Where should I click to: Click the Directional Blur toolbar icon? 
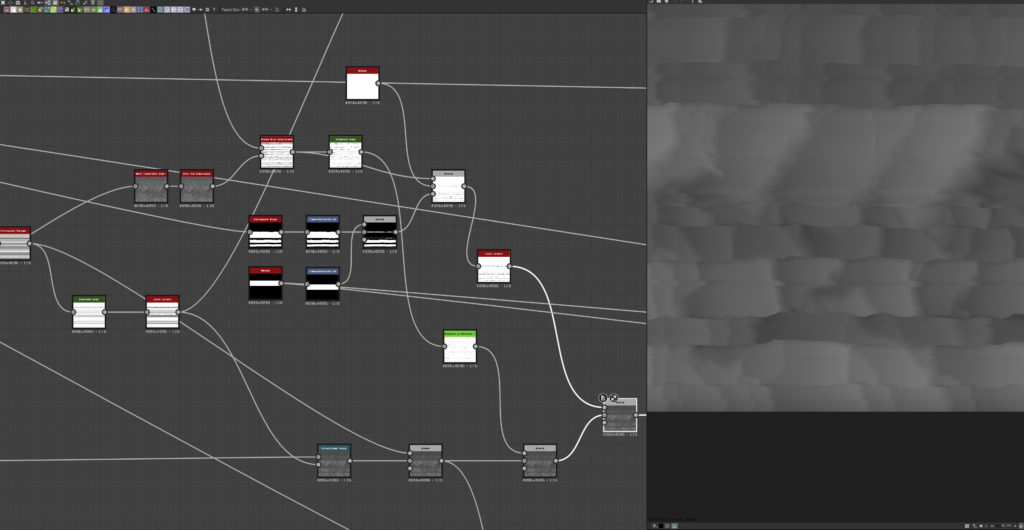[x=40, y=10]
